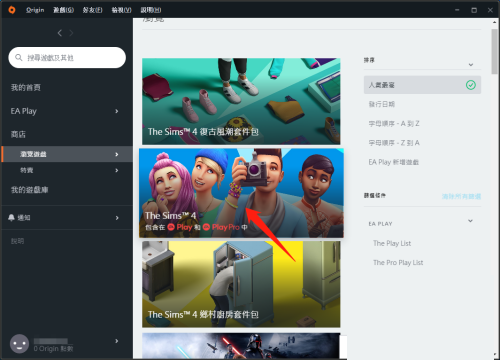
Task: Collapse the sort dropdown chevron
Action: [471, 65]
